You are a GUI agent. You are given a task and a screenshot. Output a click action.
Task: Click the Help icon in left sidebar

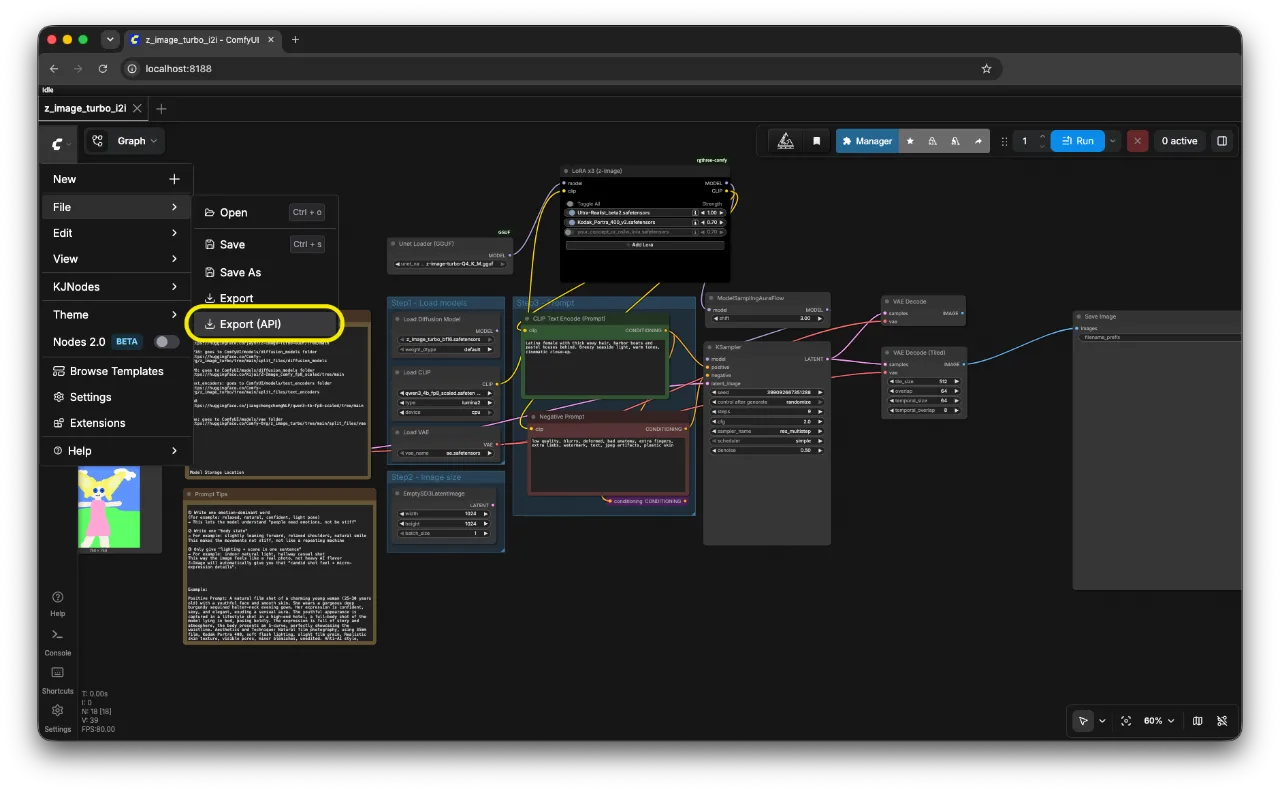(x=57, y=603)
